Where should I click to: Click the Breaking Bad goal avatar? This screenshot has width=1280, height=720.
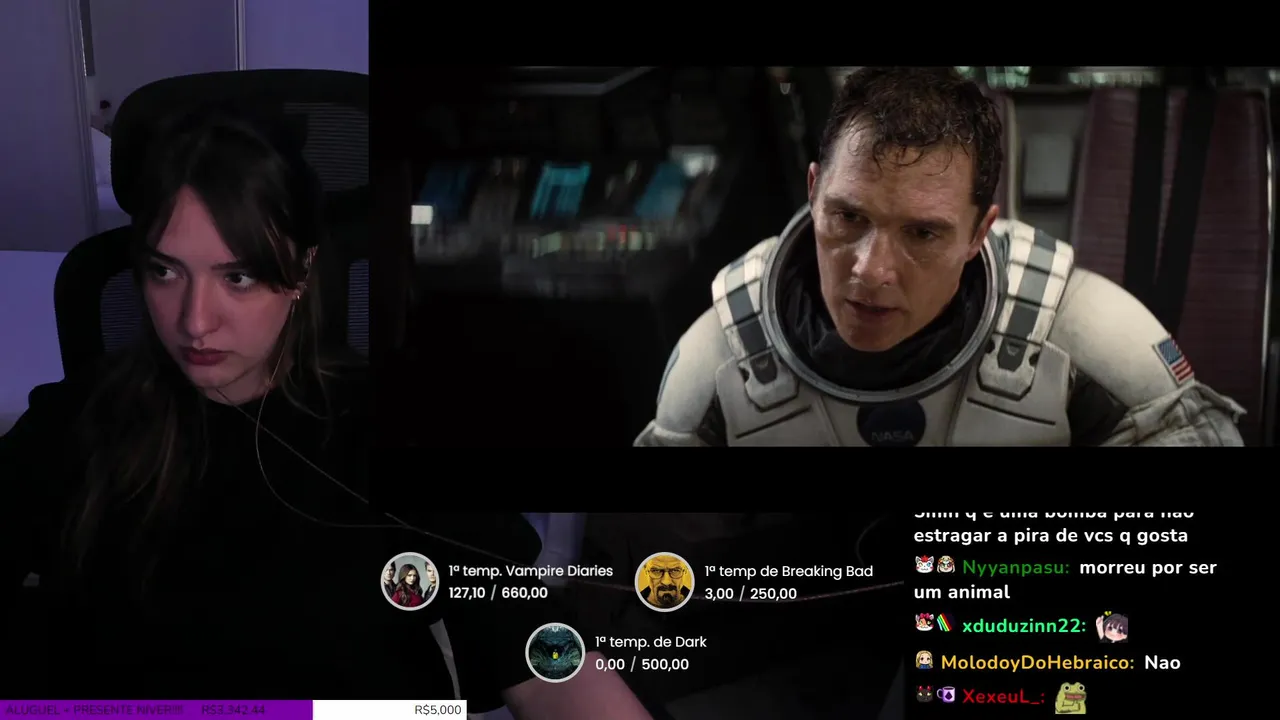click(x=665, y=581)
